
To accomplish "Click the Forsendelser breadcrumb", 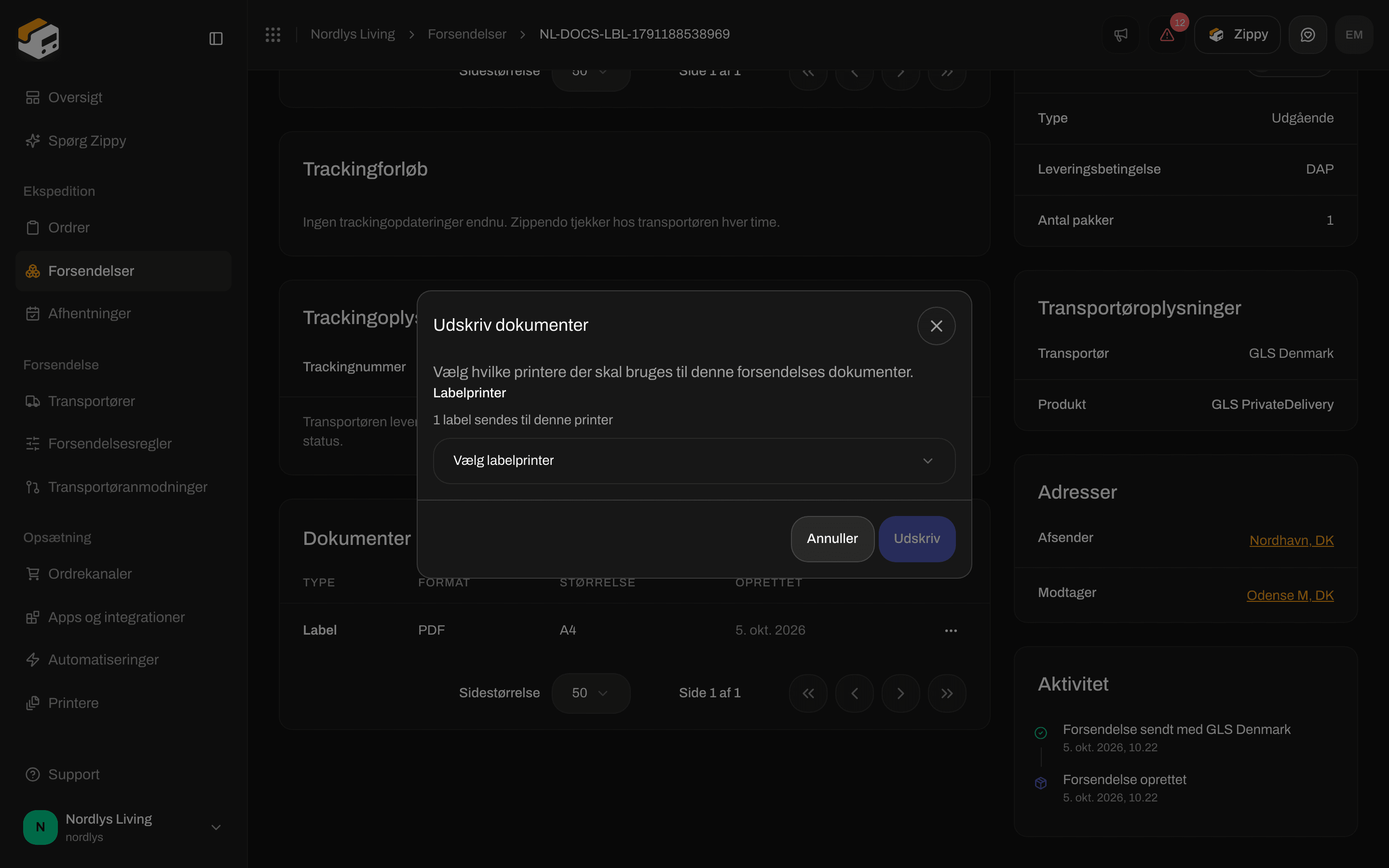I will click(x=467, y=34).
